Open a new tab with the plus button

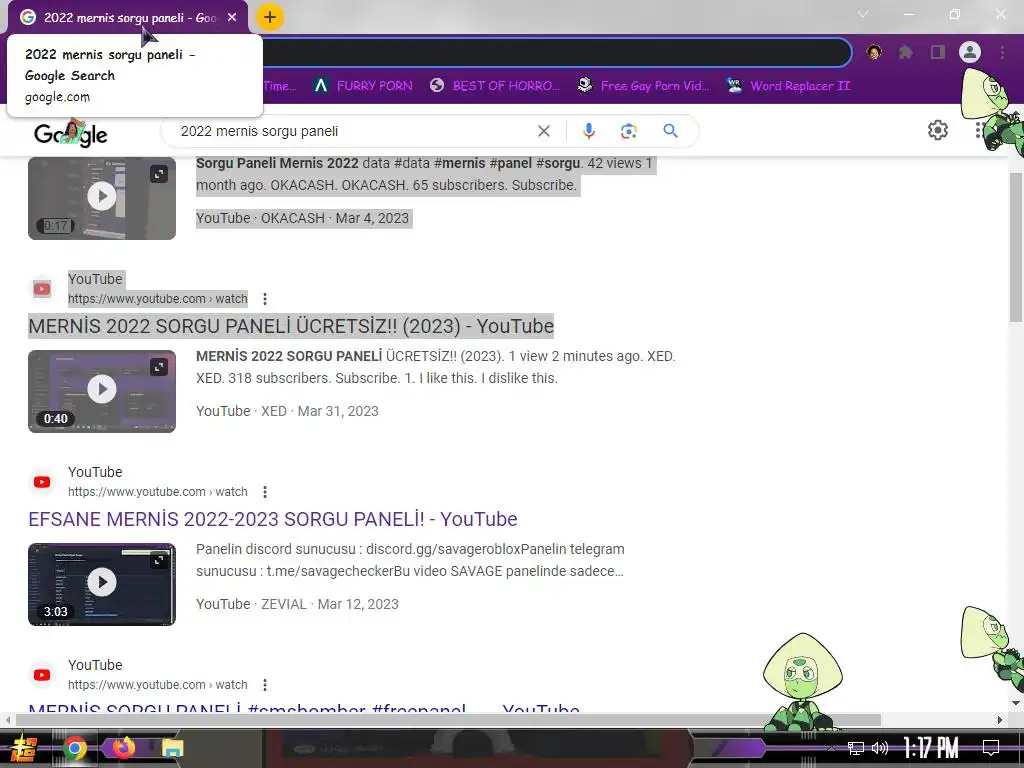(x=270, y=18)
